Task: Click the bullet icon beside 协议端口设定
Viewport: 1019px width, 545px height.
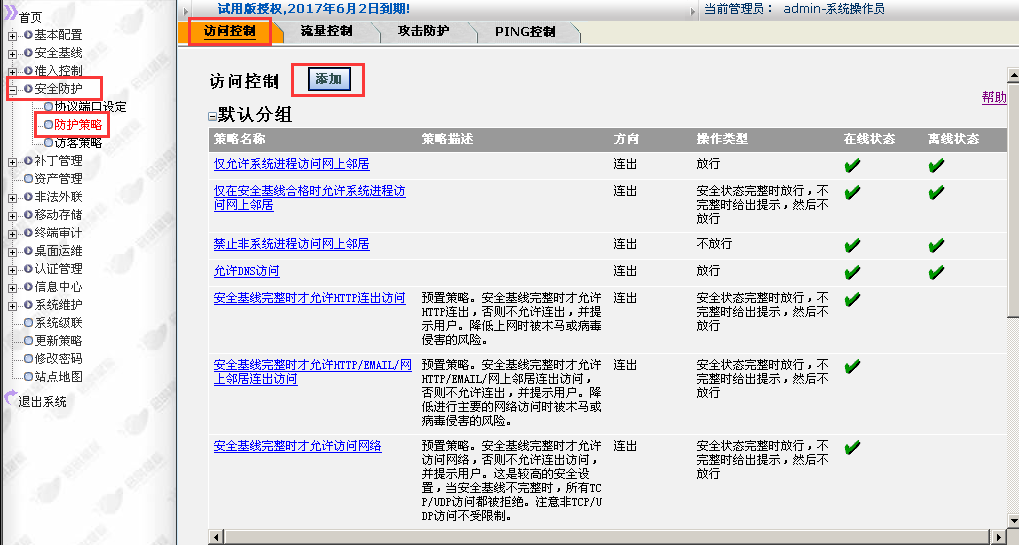Action: click(48, 107)
